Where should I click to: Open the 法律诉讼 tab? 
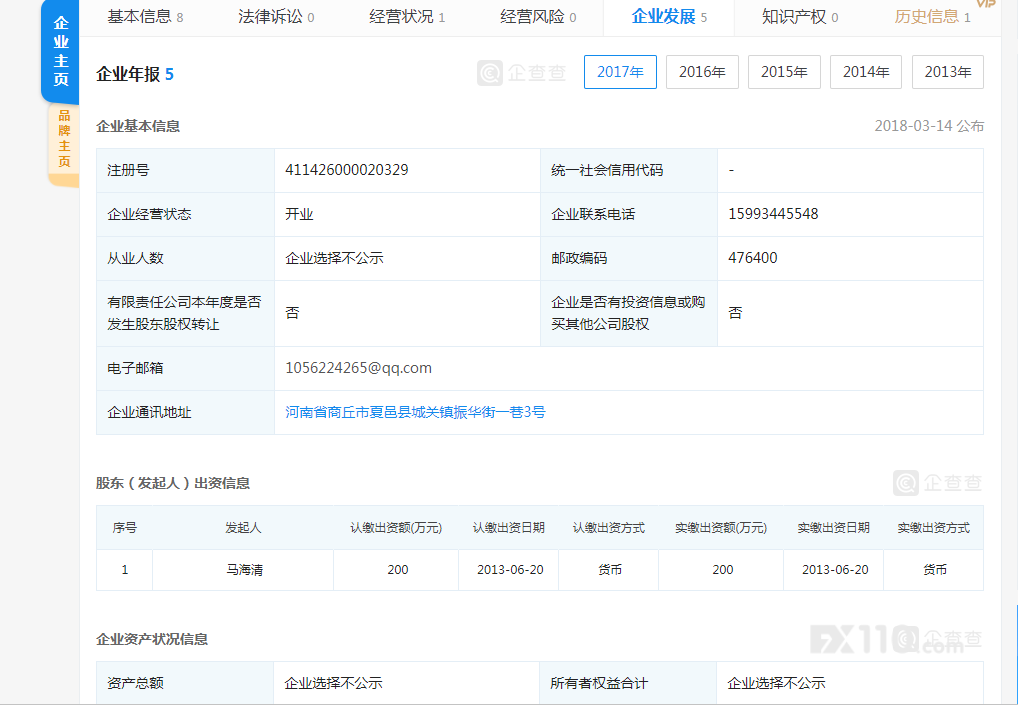click(276, 17)
